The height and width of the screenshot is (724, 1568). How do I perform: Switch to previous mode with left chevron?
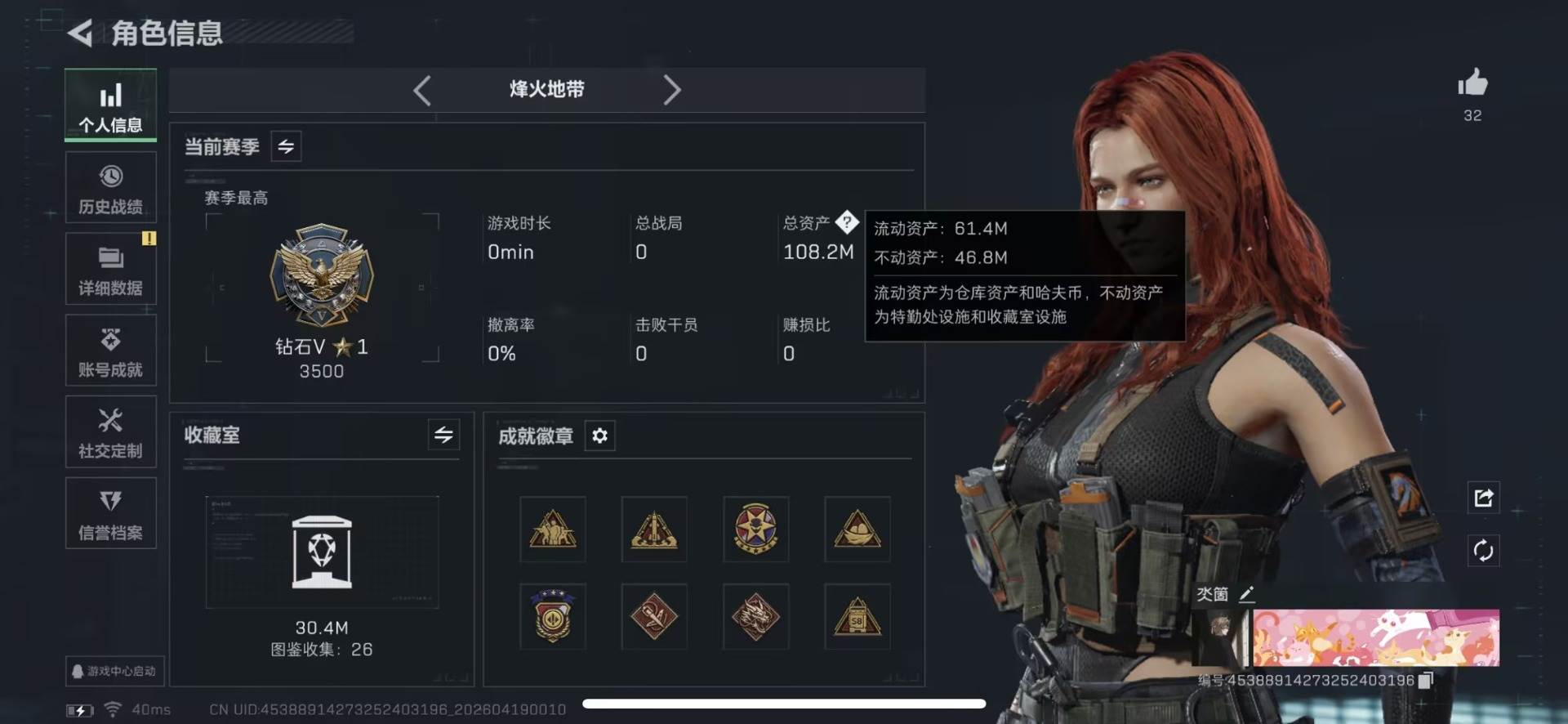(x=422, y=90)
